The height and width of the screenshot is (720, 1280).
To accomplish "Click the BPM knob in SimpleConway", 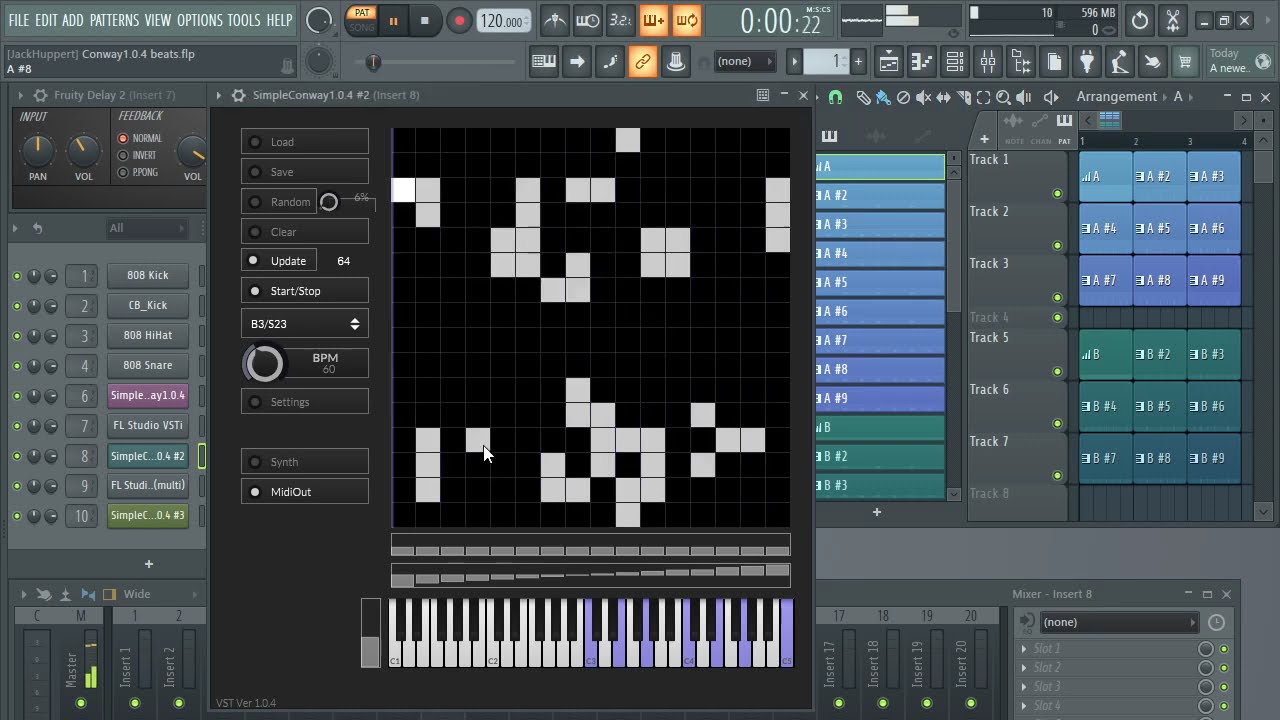I will click(x=264, y=363).
